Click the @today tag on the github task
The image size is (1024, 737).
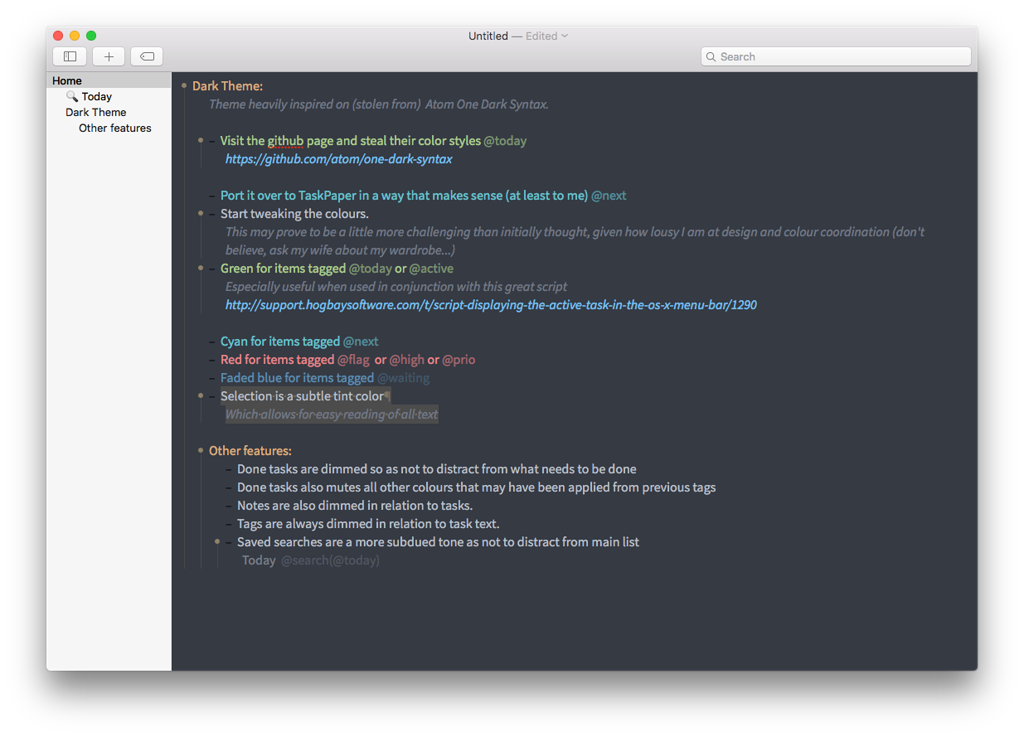(505, 141)
